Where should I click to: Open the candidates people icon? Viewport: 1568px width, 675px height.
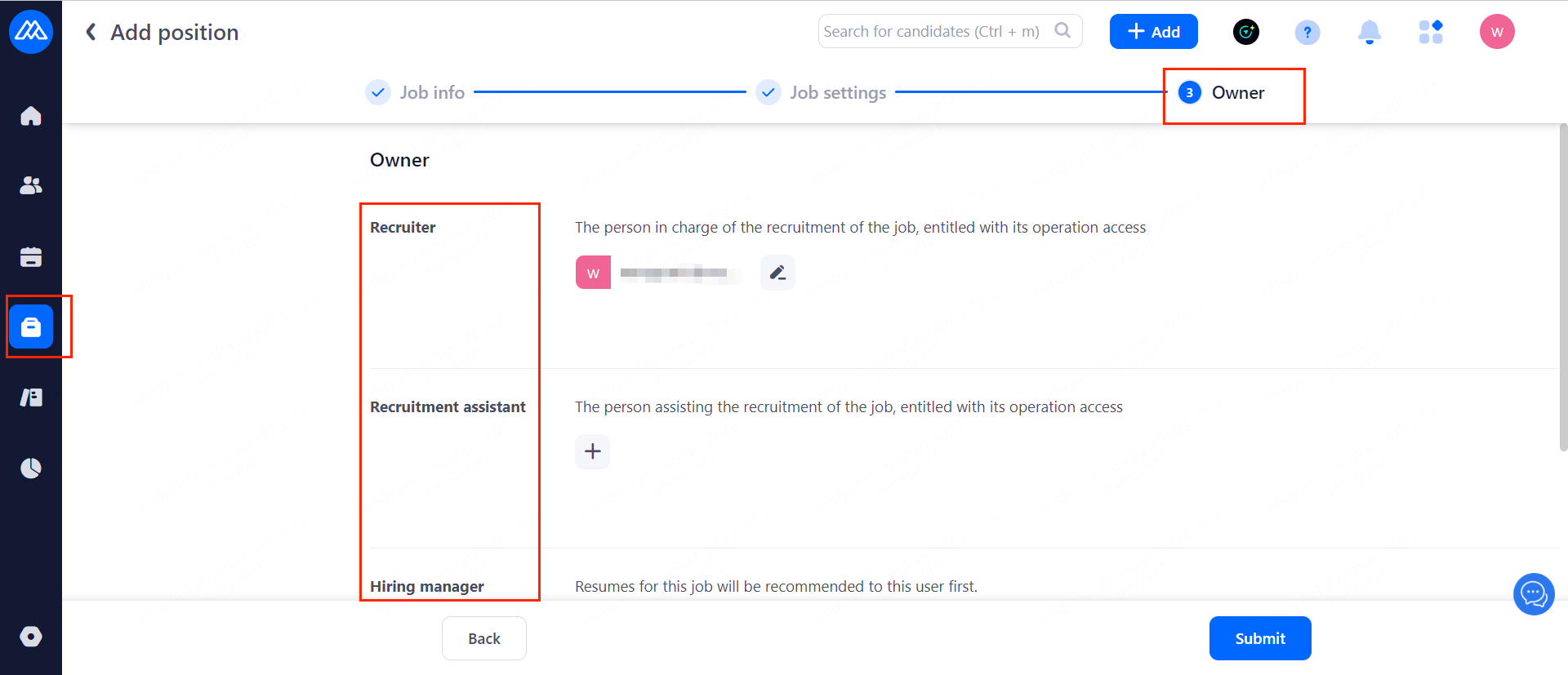(x=31, y=186)
